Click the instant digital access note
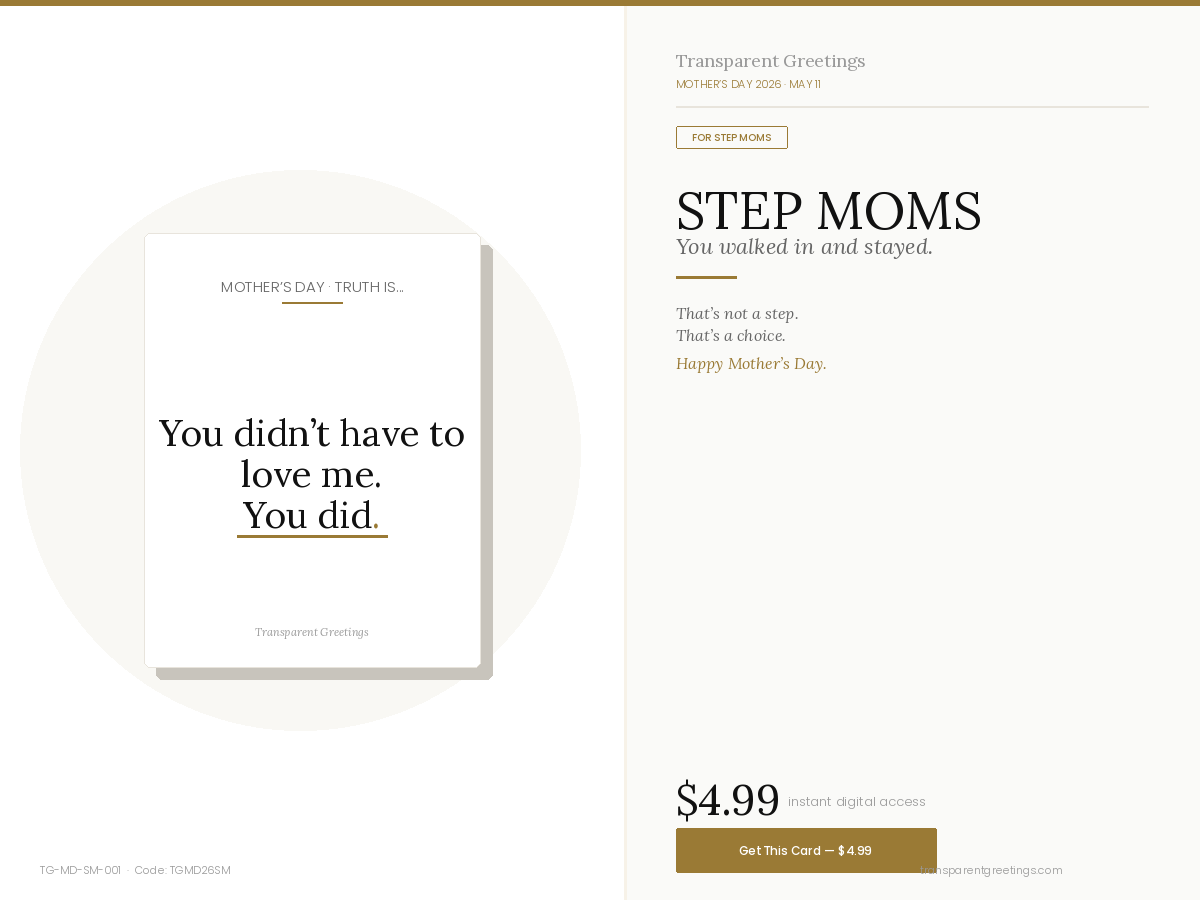The width and height of the screenshot is (1200, 900). tap(856, 801)
